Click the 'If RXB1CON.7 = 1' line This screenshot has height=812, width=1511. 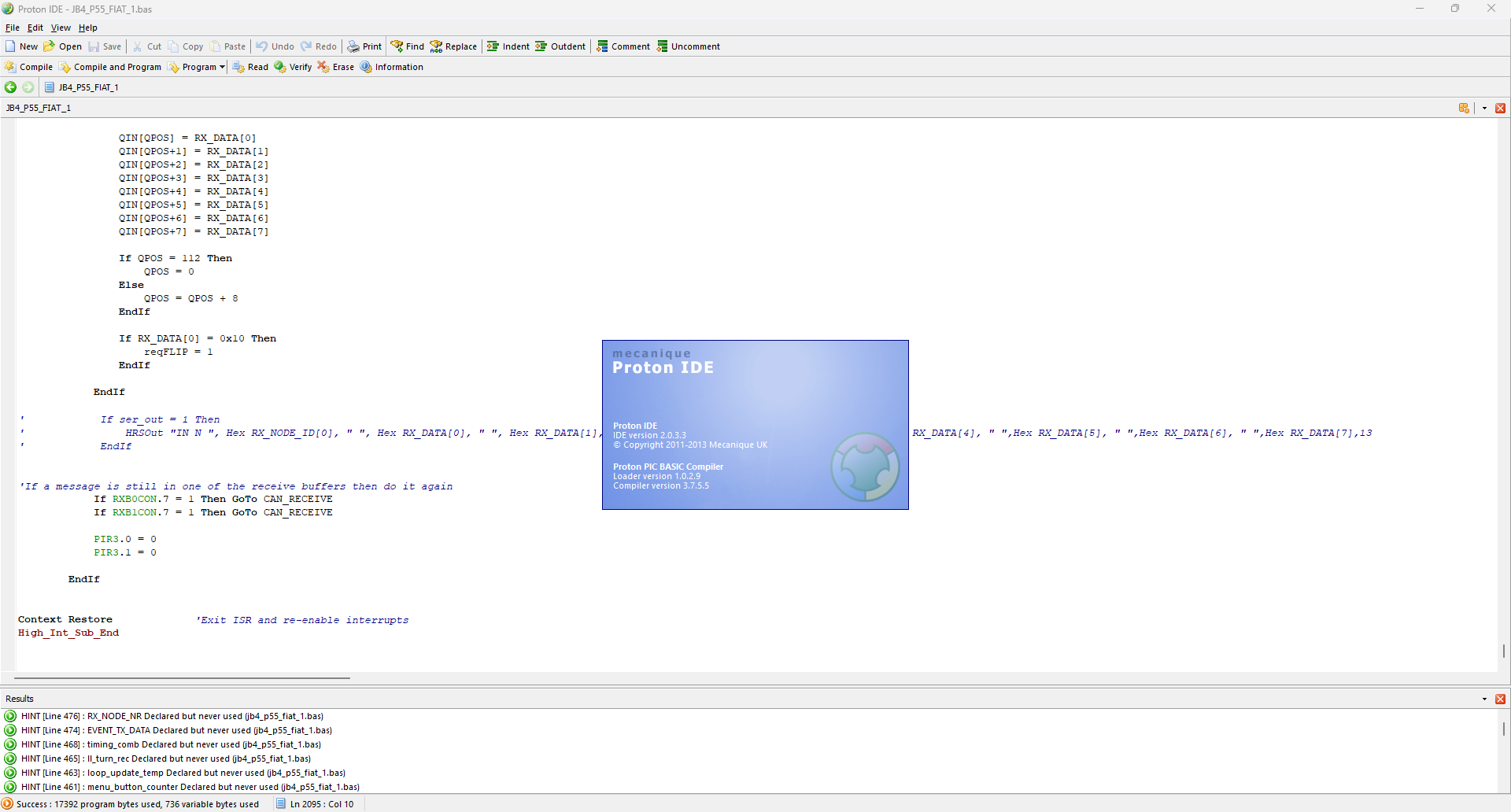tap(213, 512)
